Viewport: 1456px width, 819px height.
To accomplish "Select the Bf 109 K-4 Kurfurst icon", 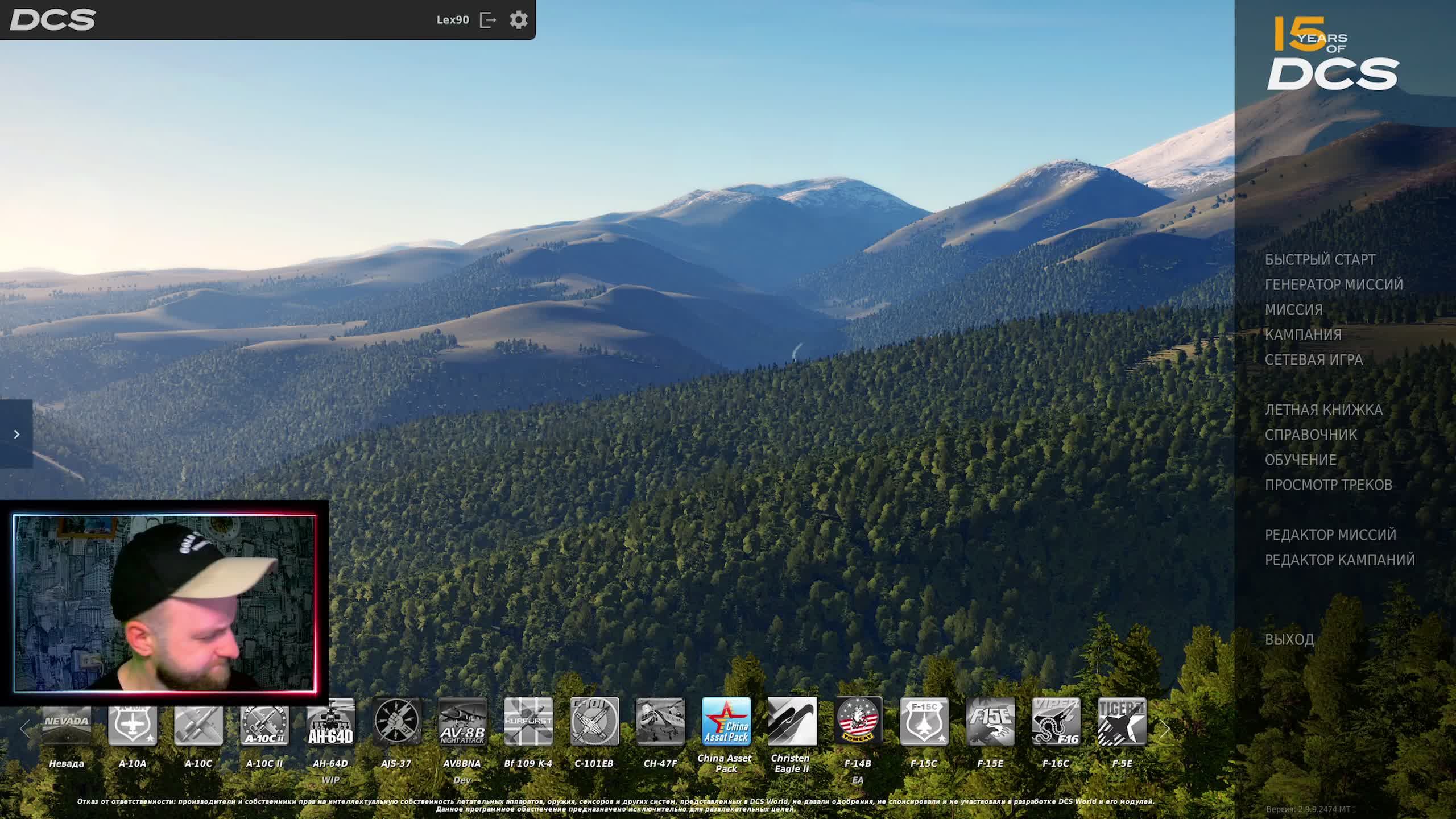I will coord(528,721).
